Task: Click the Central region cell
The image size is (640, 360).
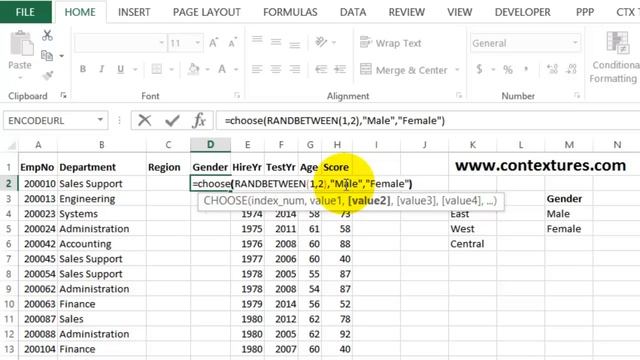Action: [x=473, y=244]
